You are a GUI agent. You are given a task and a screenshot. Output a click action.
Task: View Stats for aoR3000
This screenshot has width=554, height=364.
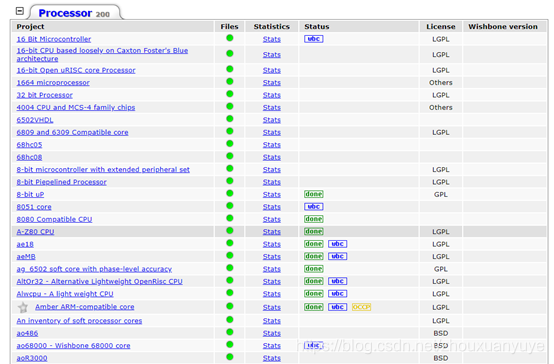coord(272,358)
